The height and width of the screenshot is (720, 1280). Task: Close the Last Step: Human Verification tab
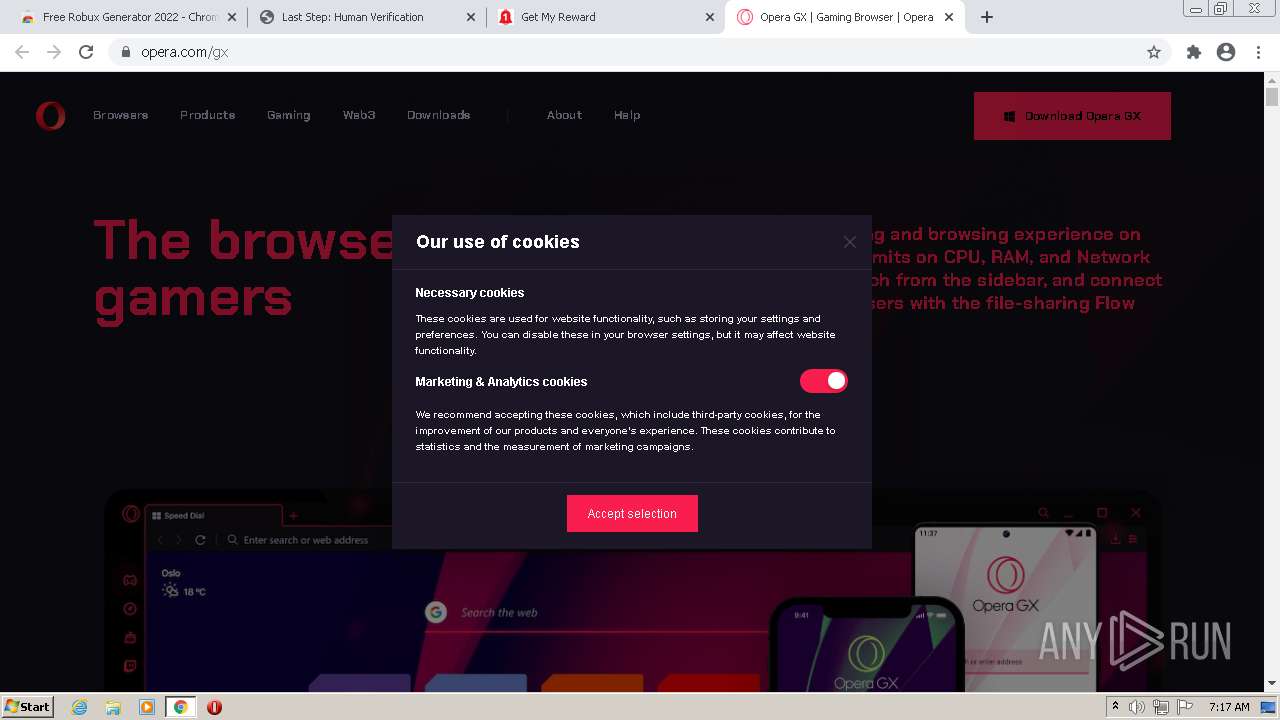click(470, 17)
